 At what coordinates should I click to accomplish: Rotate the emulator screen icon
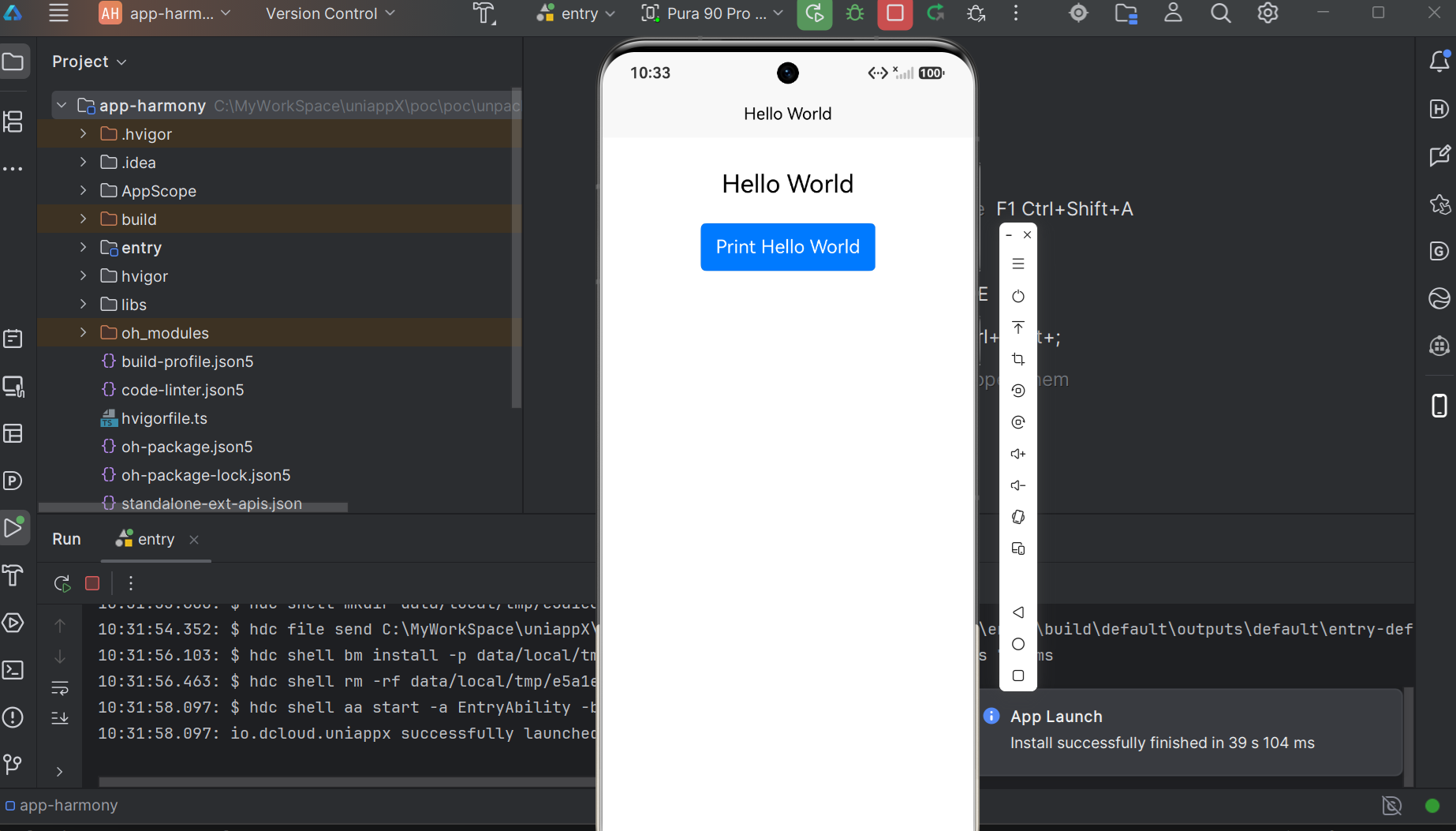[x=1018, y=517]
